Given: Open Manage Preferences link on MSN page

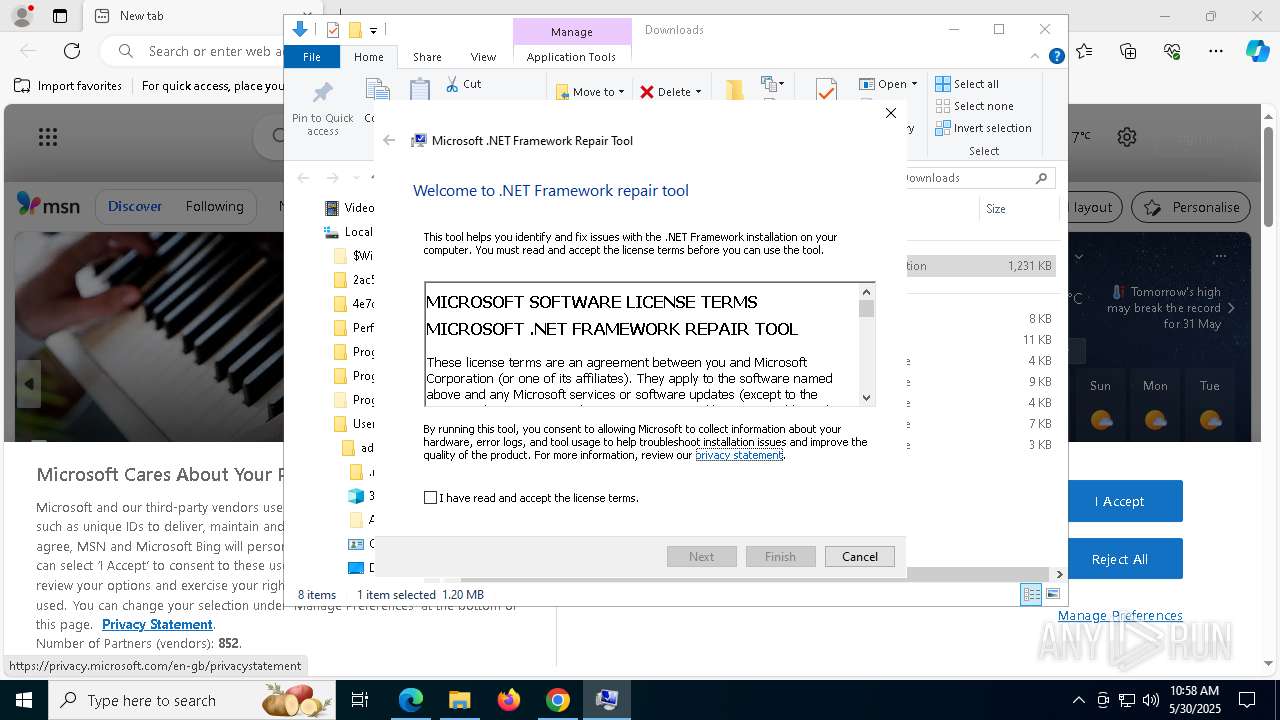Looking at the screenshot, I should [x=1120, y=615].
